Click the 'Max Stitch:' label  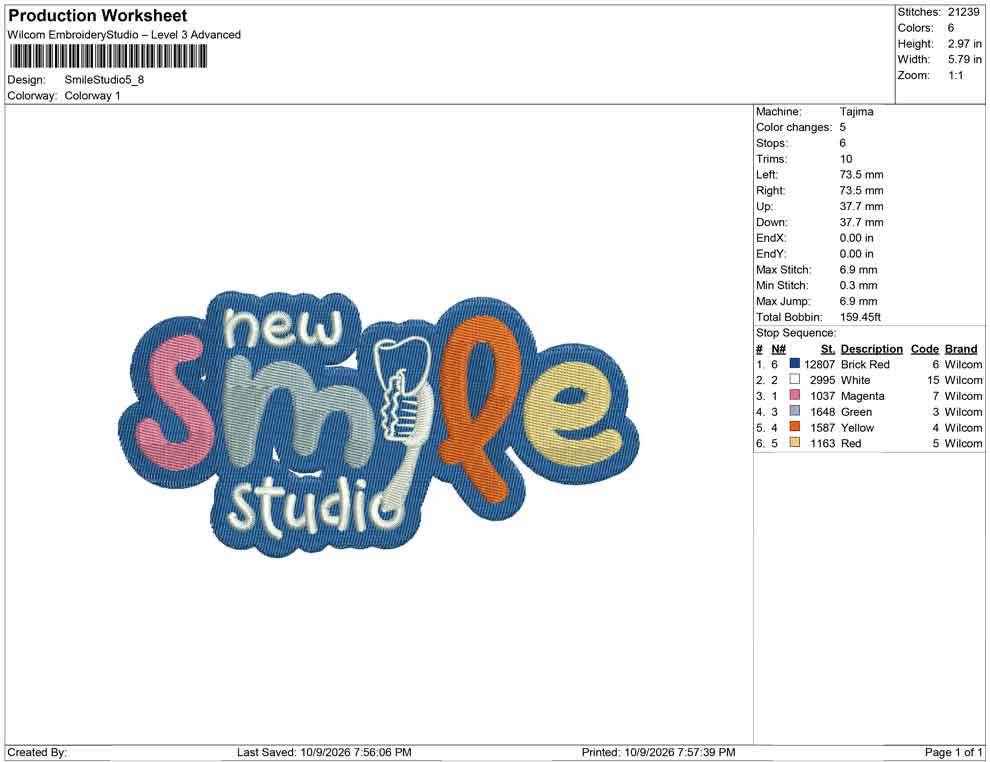783,270
